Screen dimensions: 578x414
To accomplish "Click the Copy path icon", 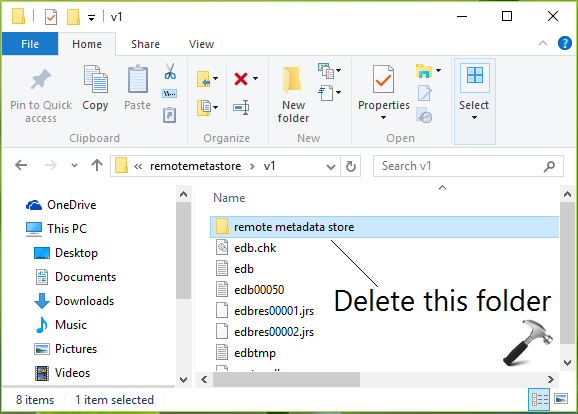I will point(169,93).
